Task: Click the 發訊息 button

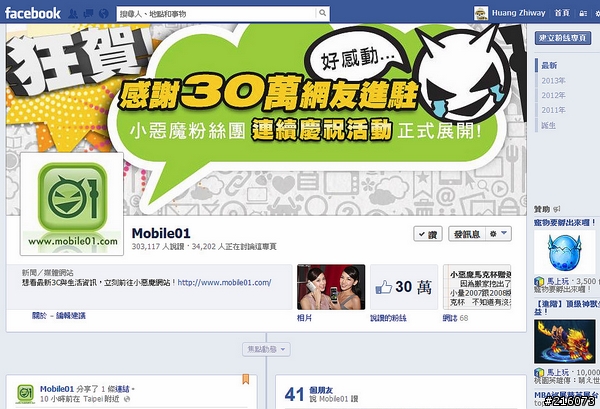Action: click(x=467, y=234)
